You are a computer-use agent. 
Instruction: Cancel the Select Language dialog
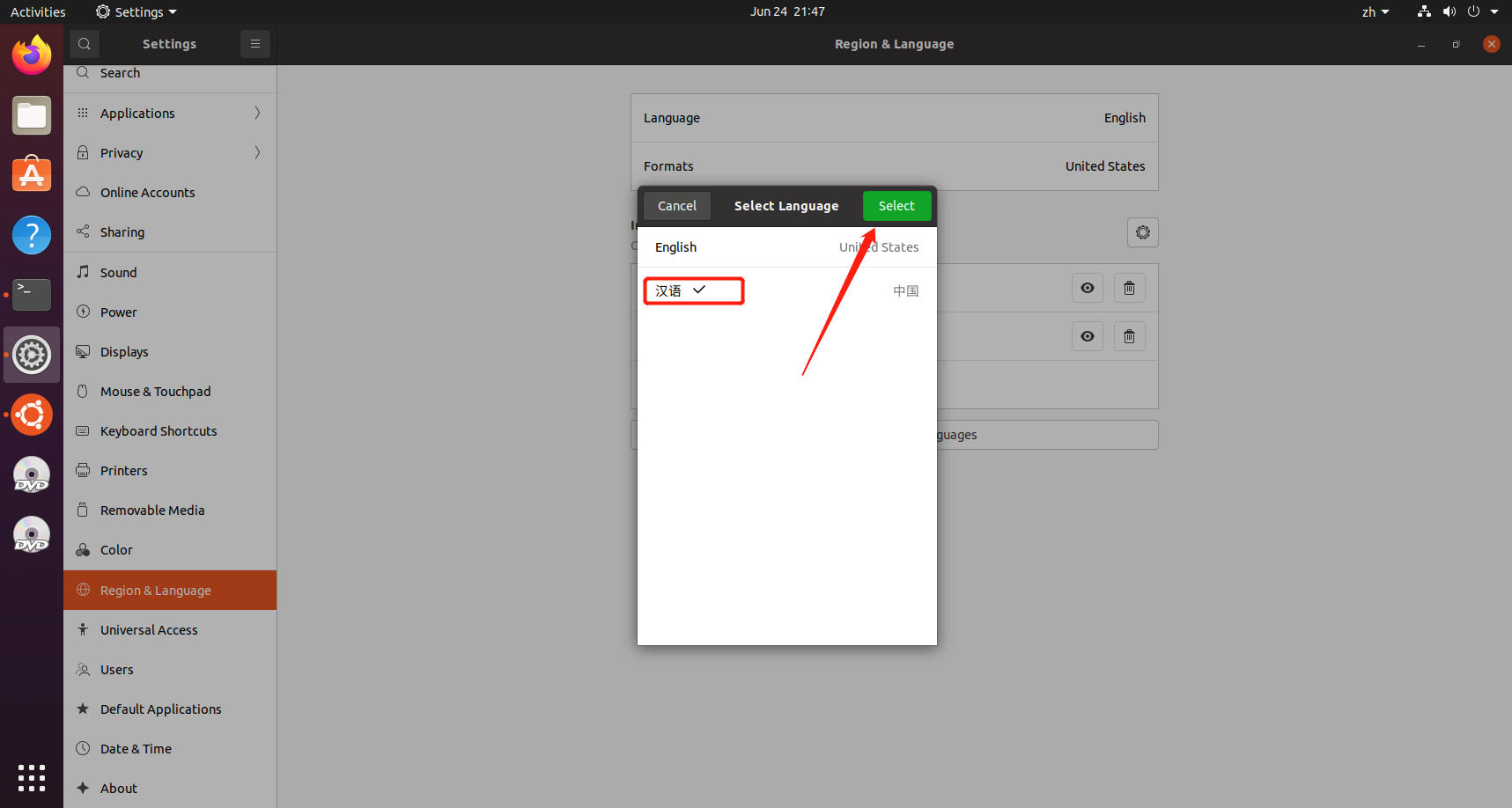[x=676, y=206]
